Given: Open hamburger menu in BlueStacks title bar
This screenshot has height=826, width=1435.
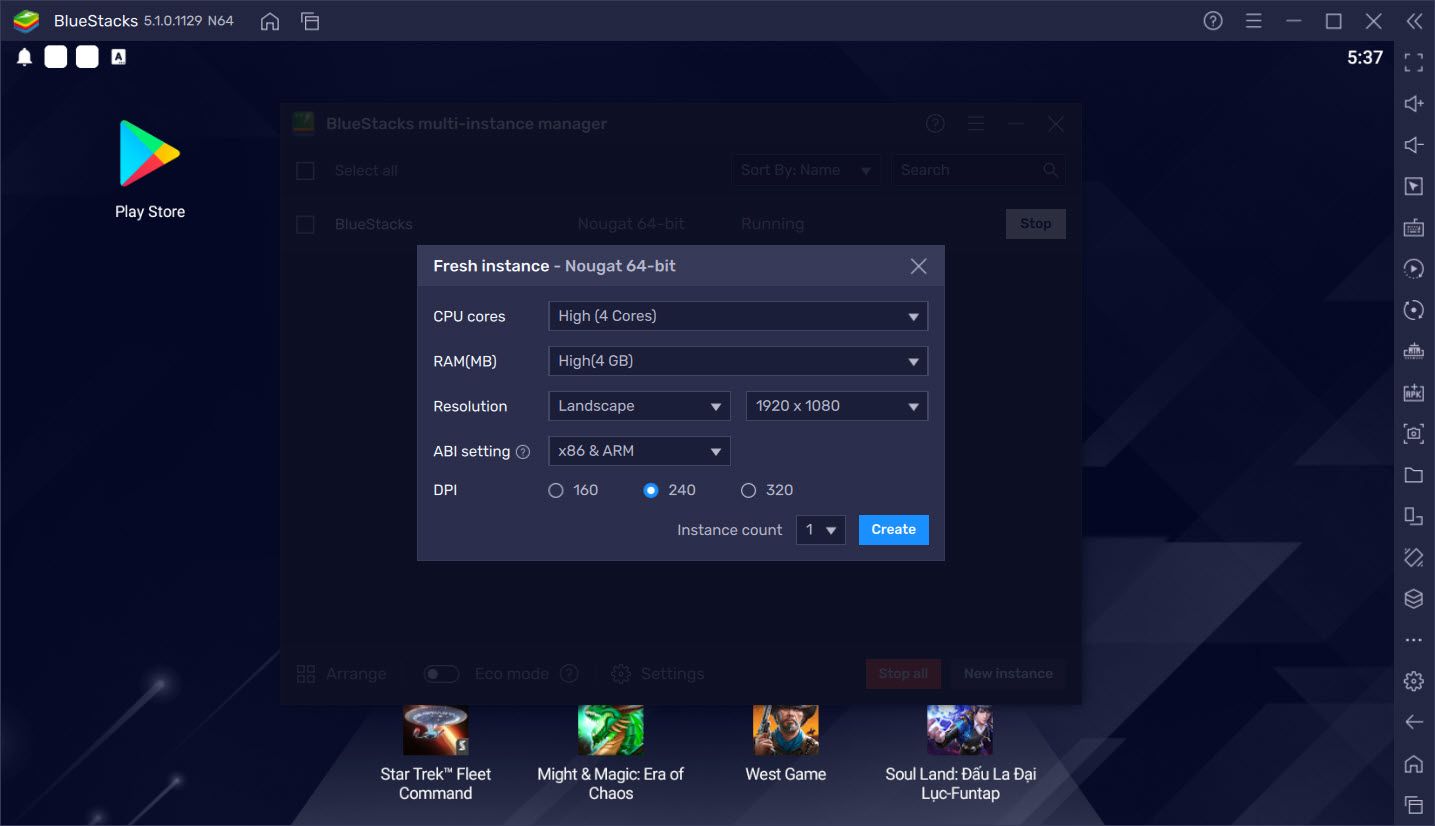Looking at the screenshot, I should (1253, 21).
